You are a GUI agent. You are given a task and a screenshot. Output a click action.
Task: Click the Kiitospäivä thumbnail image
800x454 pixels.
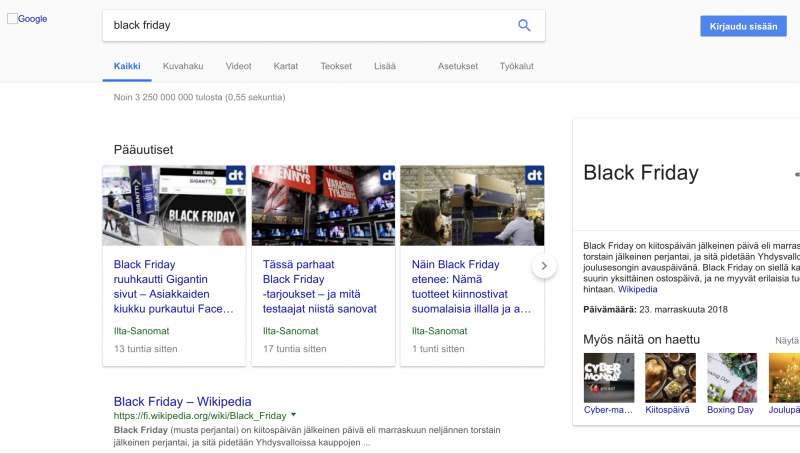click(670, 378)
